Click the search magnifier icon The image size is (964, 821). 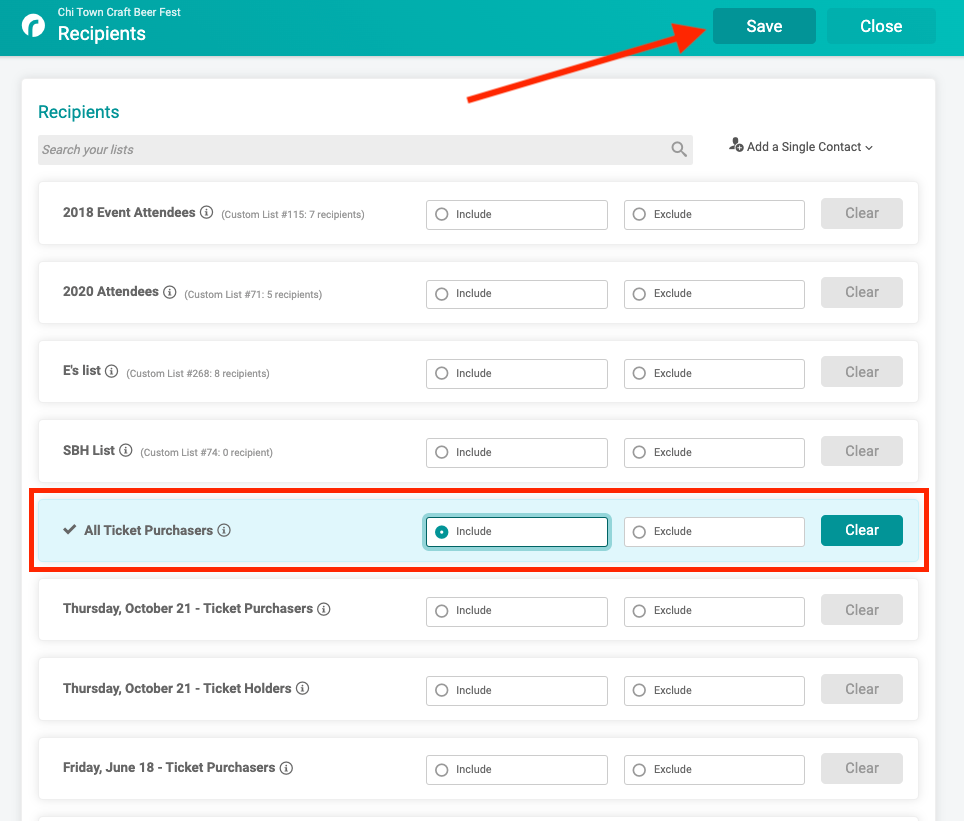tap(679, 149)
